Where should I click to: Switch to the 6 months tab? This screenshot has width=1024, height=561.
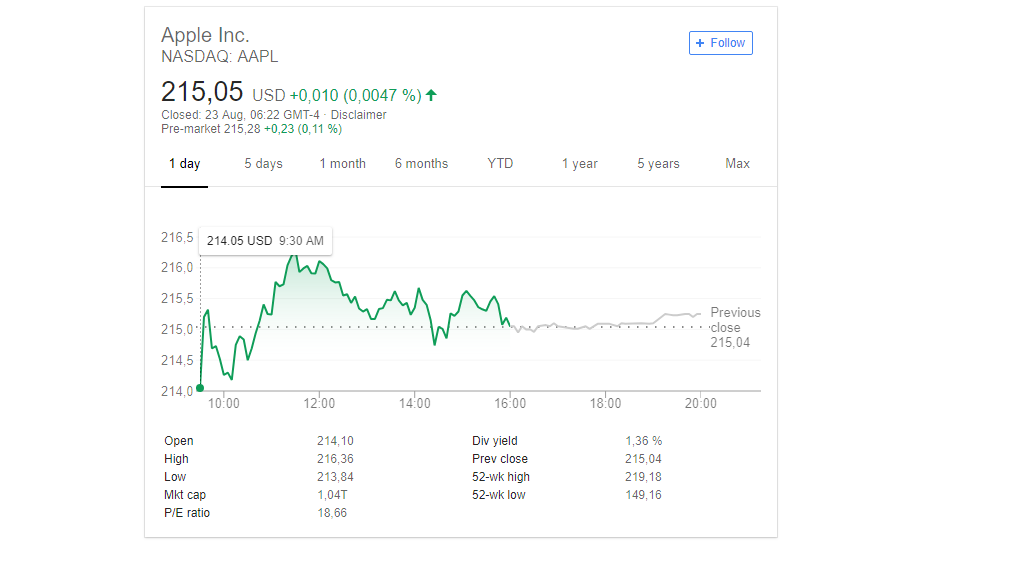click(x=421, y=164)
